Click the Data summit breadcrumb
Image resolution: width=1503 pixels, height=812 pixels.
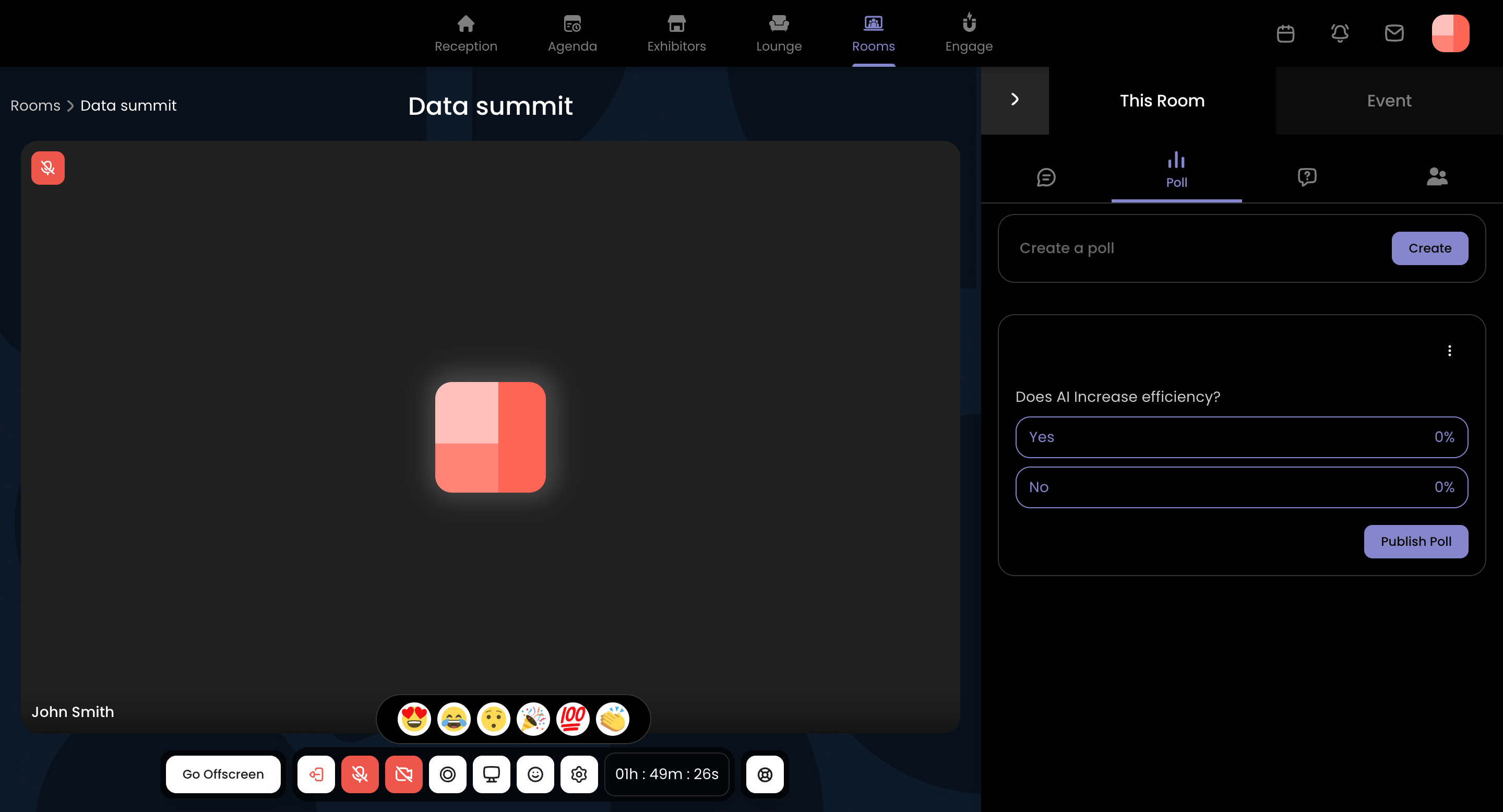[128, 105]
